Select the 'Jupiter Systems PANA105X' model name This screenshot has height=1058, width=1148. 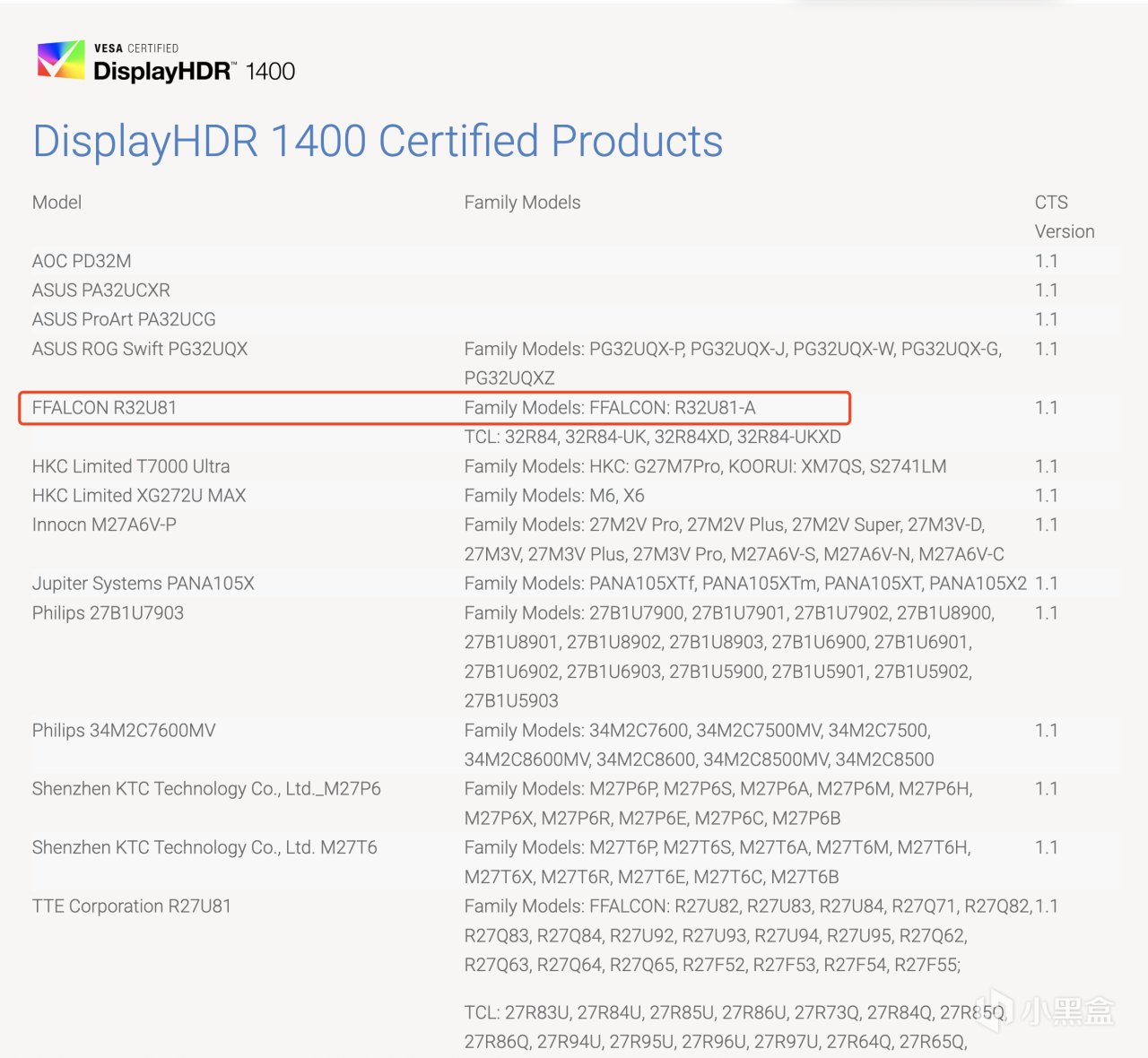143,584
